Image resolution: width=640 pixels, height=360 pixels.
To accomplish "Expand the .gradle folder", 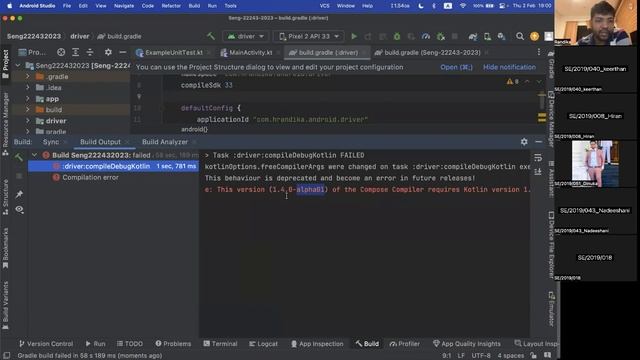I will click(x=28, y=77).
